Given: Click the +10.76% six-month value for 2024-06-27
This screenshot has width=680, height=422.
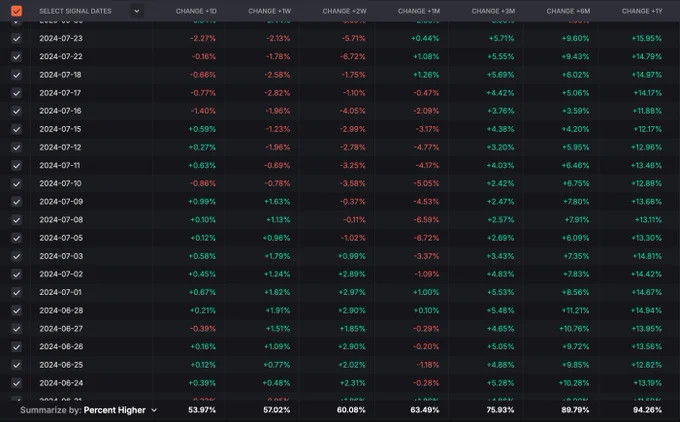Looking at the screenshot, I should pos(574,329).
